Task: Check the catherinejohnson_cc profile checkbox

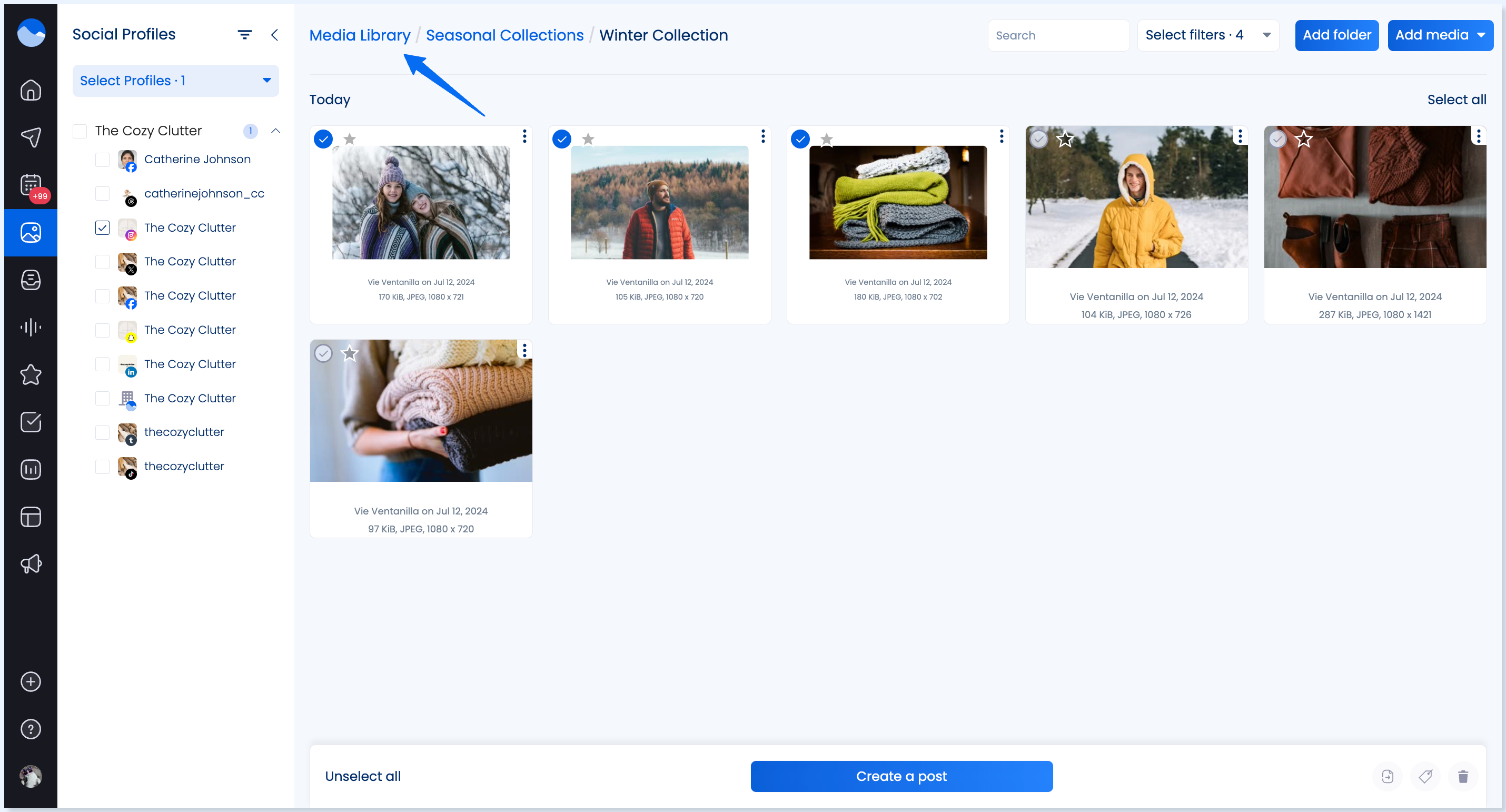Action: pos(102,193)
